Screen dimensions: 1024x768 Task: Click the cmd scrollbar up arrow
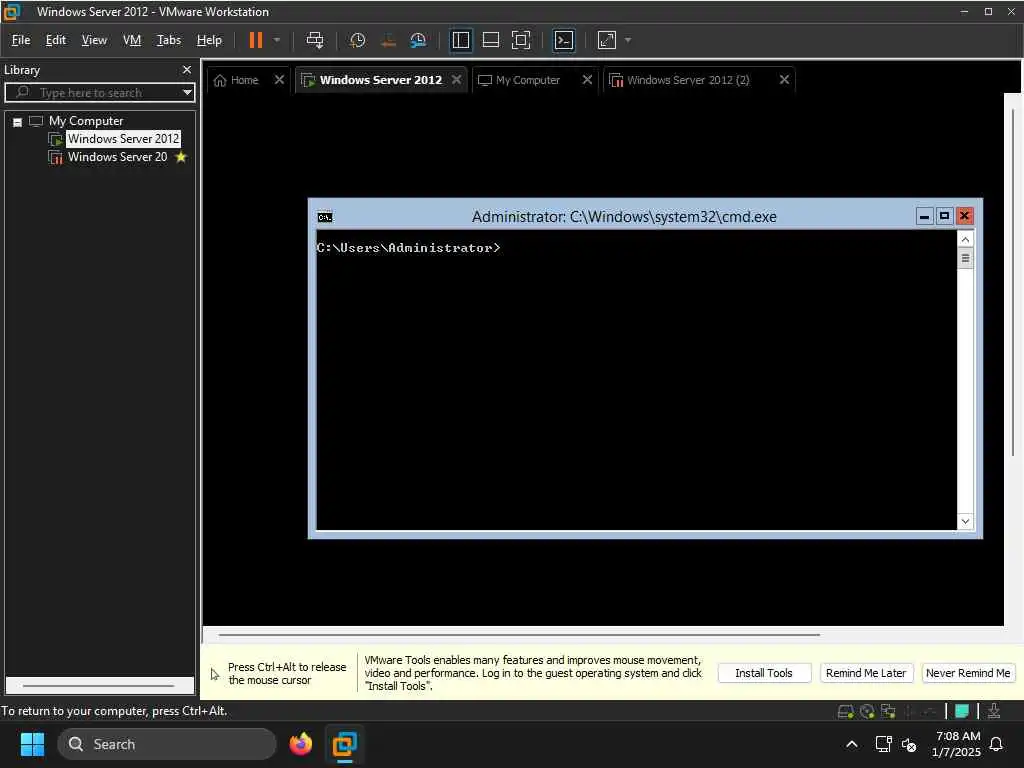[965, 239]
